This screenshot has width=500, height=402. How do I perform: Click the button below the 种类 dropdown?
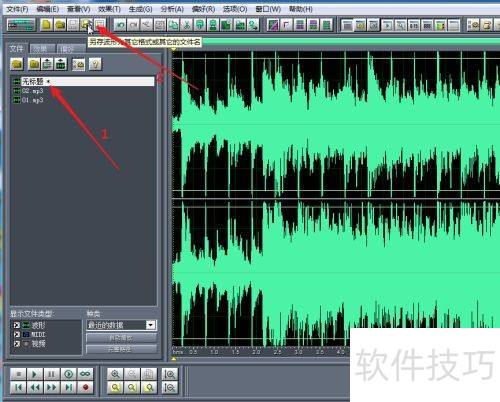point(121,338)
